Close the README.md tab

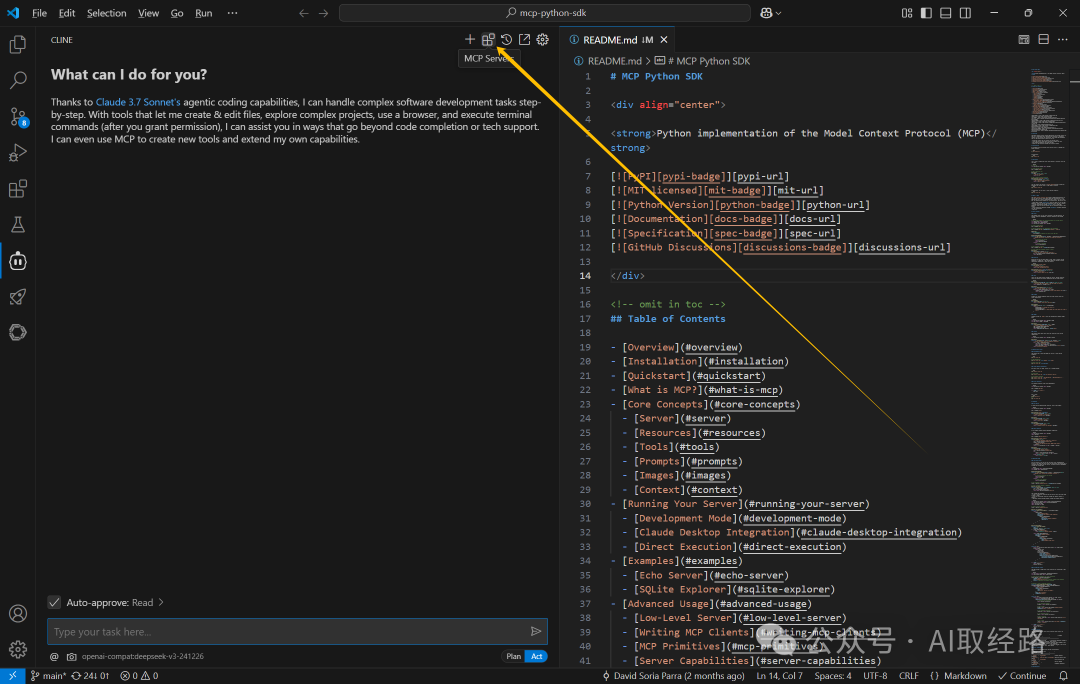click(664, 40)
